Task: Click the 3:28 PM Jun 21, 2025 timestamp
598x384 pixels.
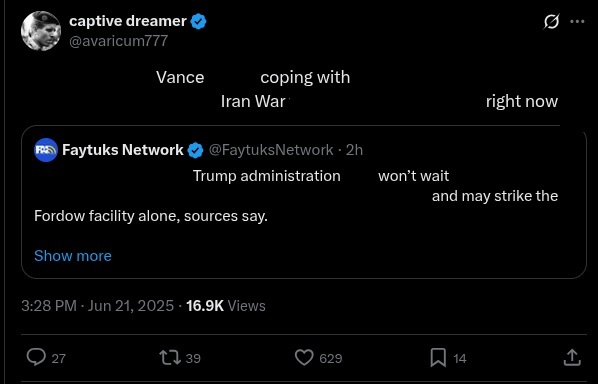Action: pyautogui.click(x=97, y=306)
